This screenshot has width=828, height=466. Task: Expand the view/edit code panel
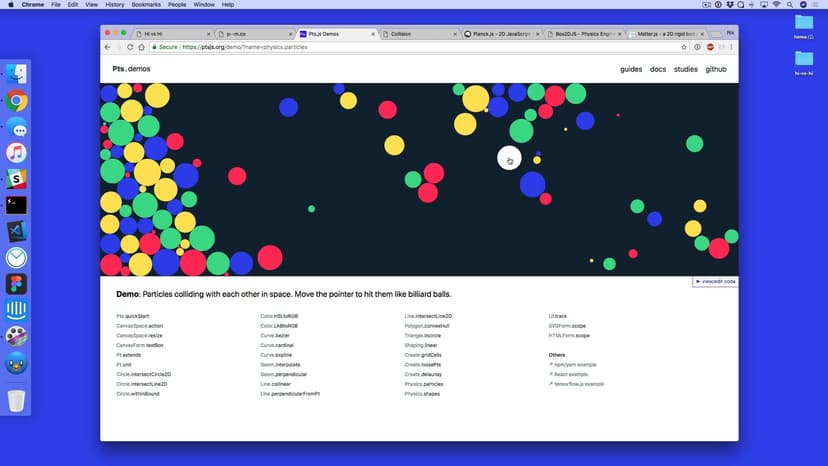click(715, 282)
